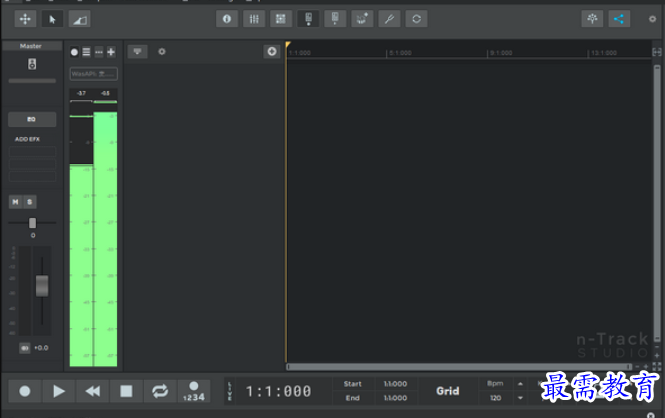Click the add track plus button

pyautogui.click(x=272, y=52)
